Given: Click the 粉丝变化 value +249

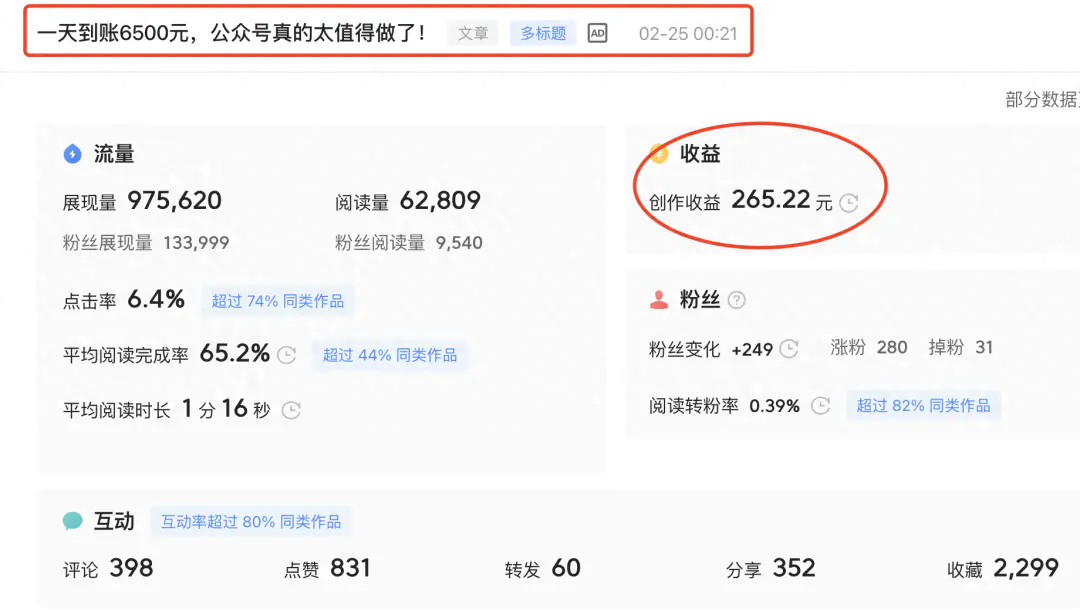Looking at the screenshot, I should pyautogui.click(x=752, y=349).
